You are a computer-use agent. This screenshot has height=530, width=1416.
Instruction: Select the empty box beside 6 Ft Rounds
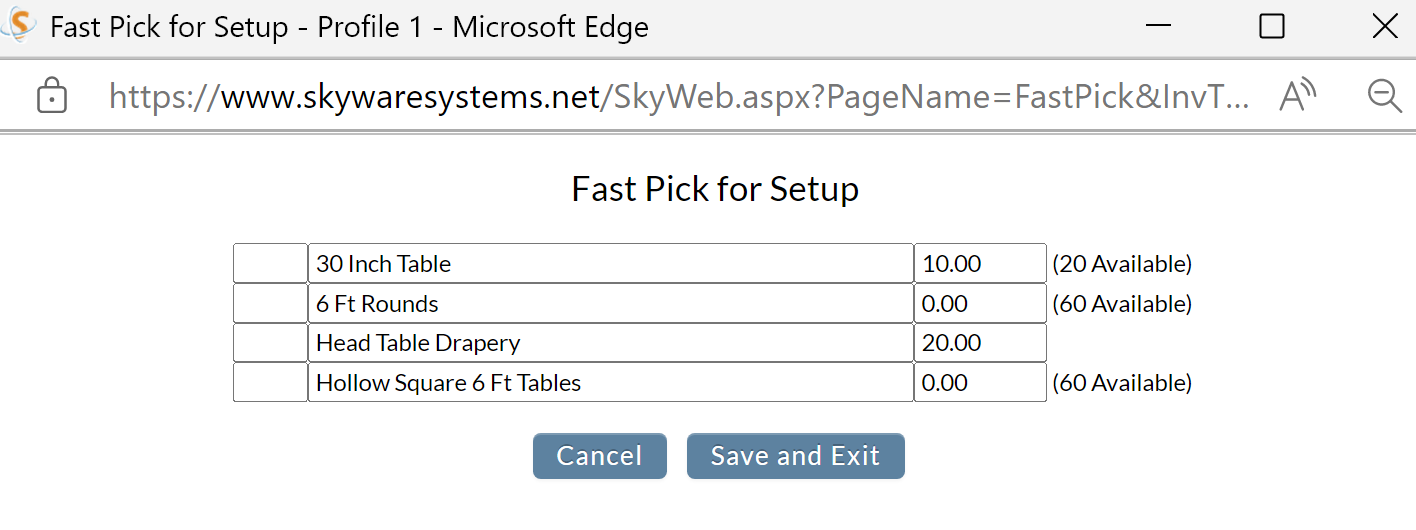(270, 303)
